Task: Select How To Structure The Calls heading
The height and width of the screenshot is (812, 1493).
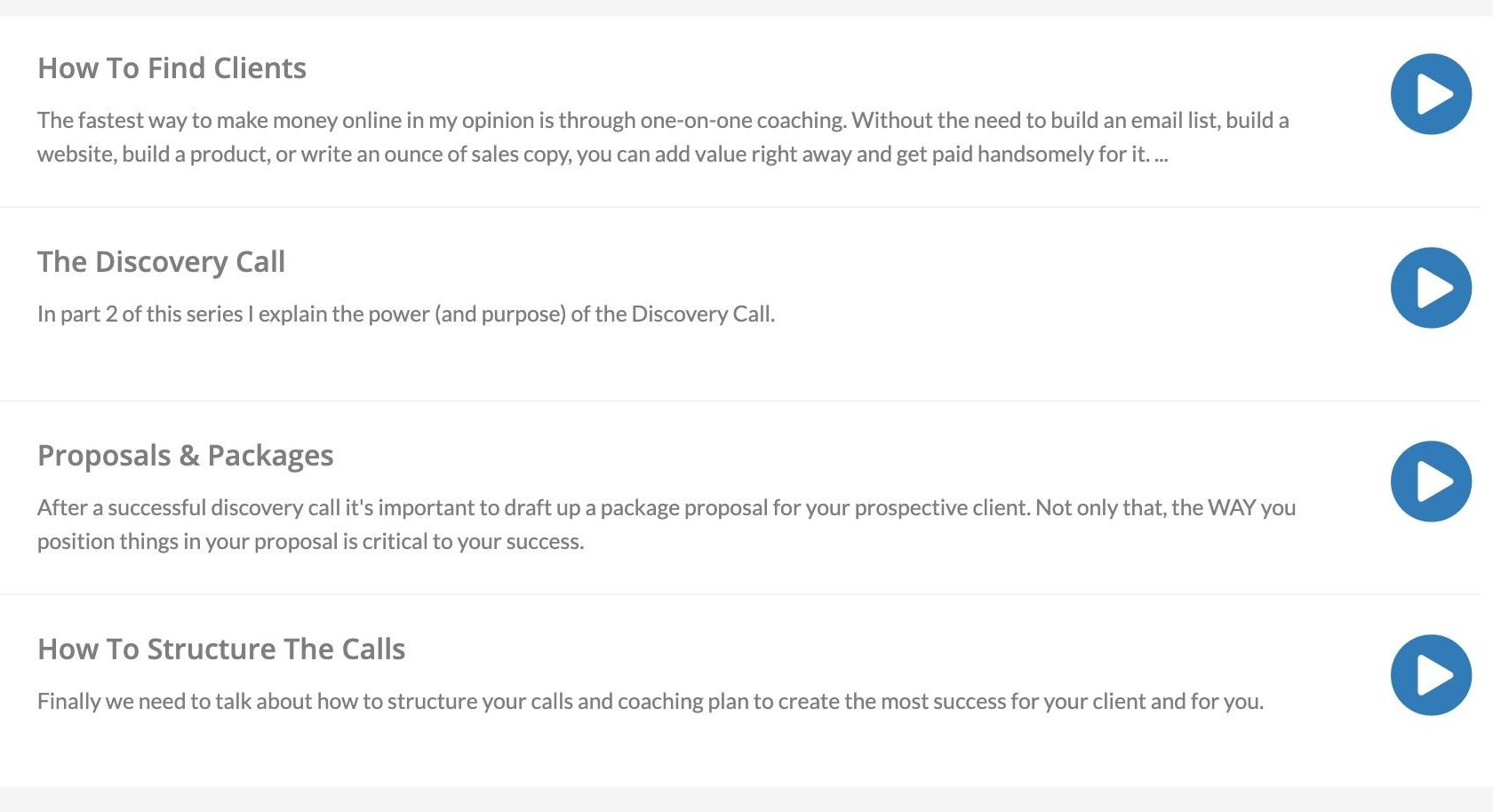Action: click(x=221, y=649)
